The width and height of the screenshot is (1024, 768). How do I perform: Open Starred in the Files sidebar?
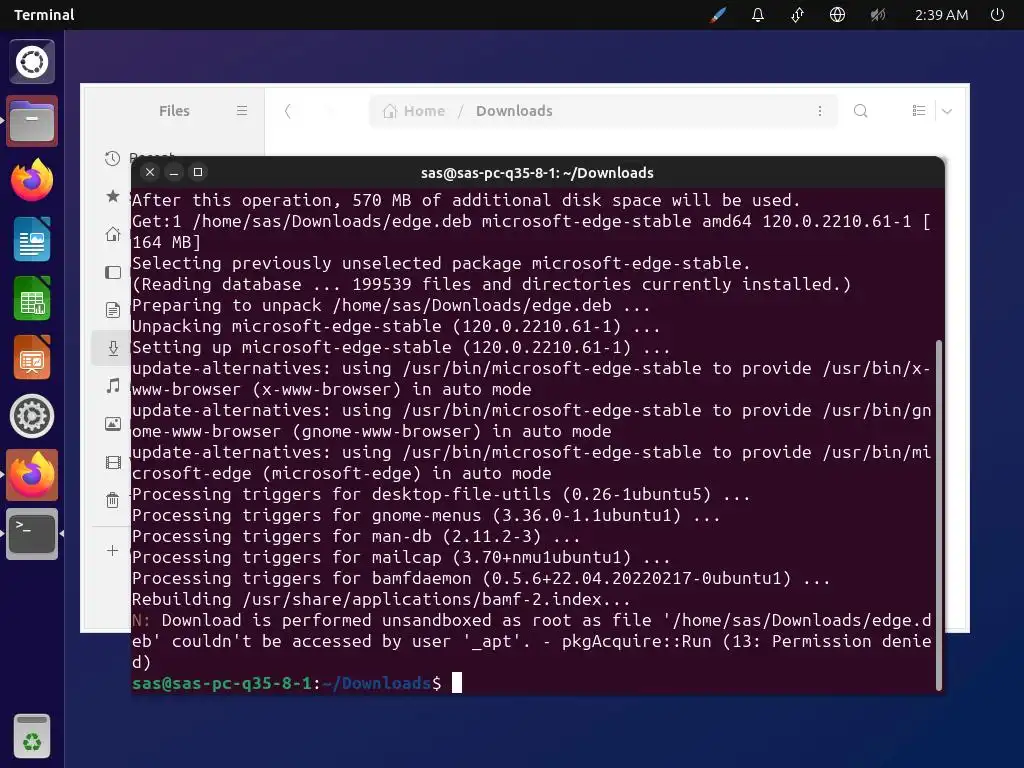pyautogui.click(x=113, y=196)
